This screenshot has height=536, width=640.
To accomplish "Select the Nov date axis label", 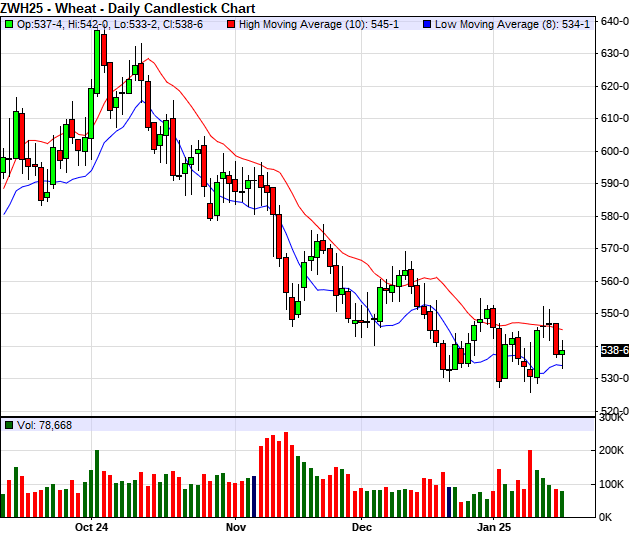I will tap(235, 526).
